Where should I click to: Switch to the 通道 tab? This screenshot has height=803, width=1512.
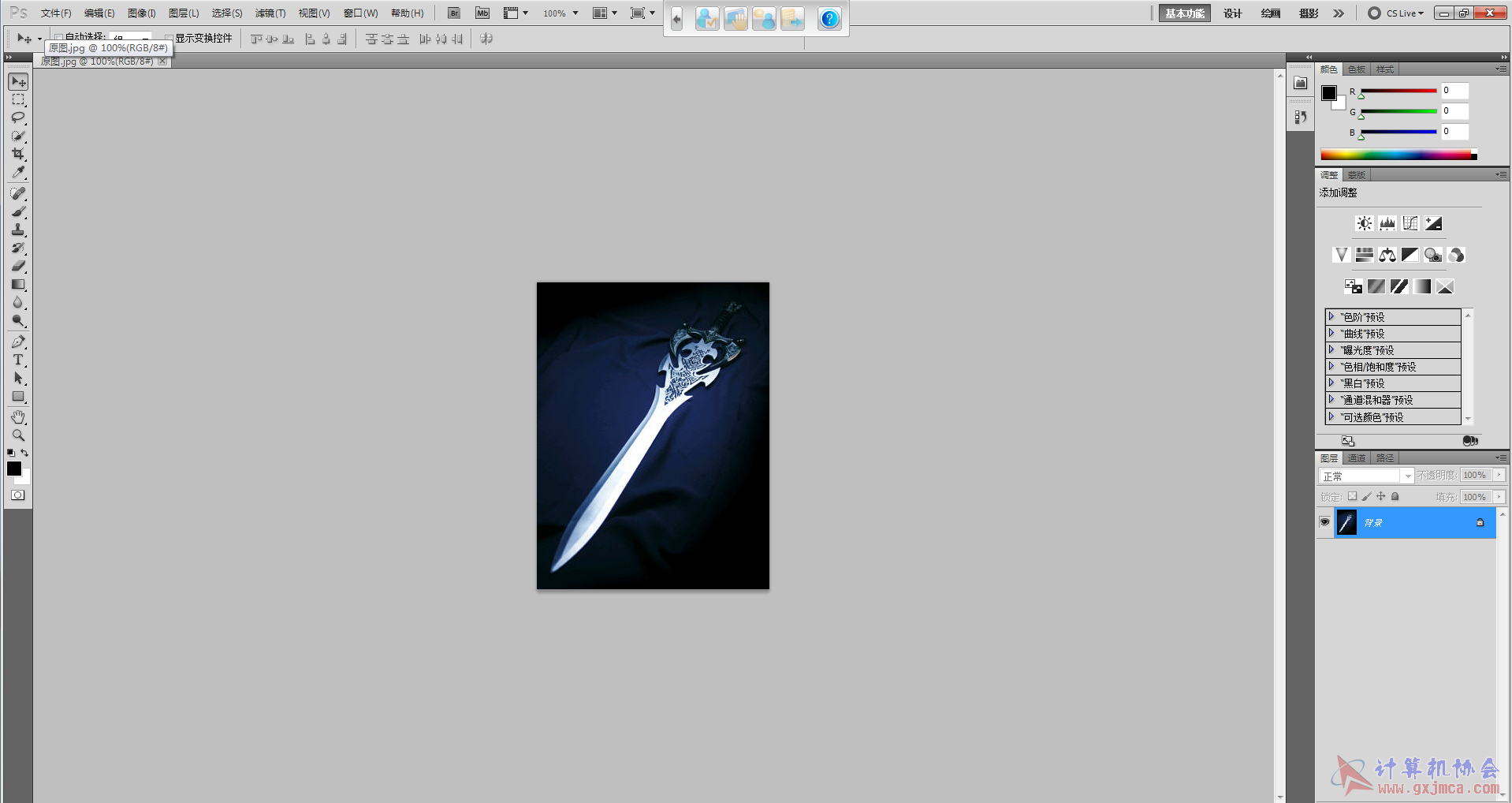coord(1357,458)
